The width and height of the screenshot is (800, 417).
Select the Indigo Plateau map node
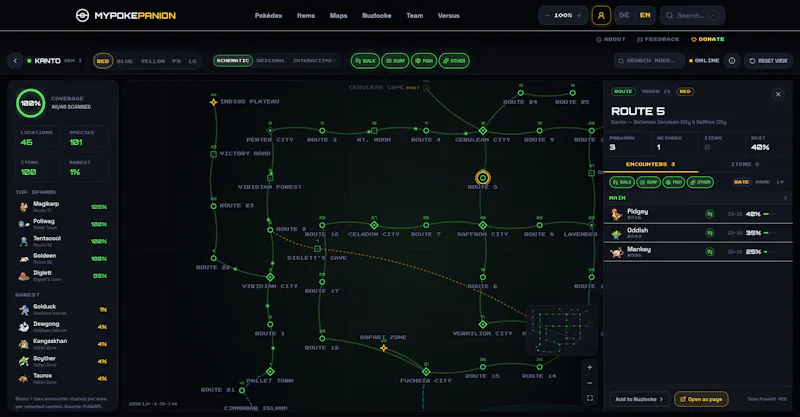(x=213, y=102)
